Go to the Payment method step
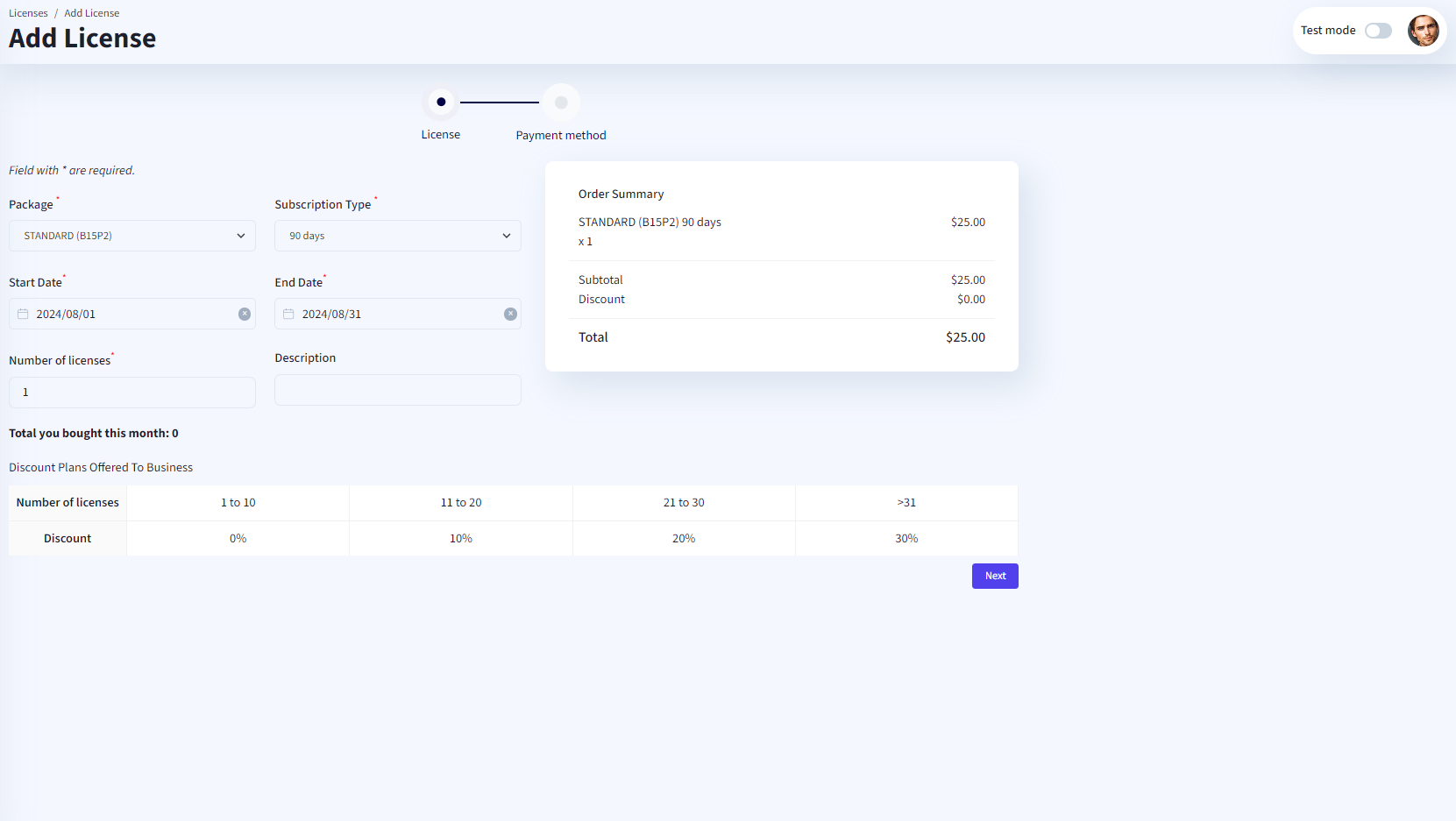The width and height of the screenshot is (1456, 821). [x=561, y=103]
